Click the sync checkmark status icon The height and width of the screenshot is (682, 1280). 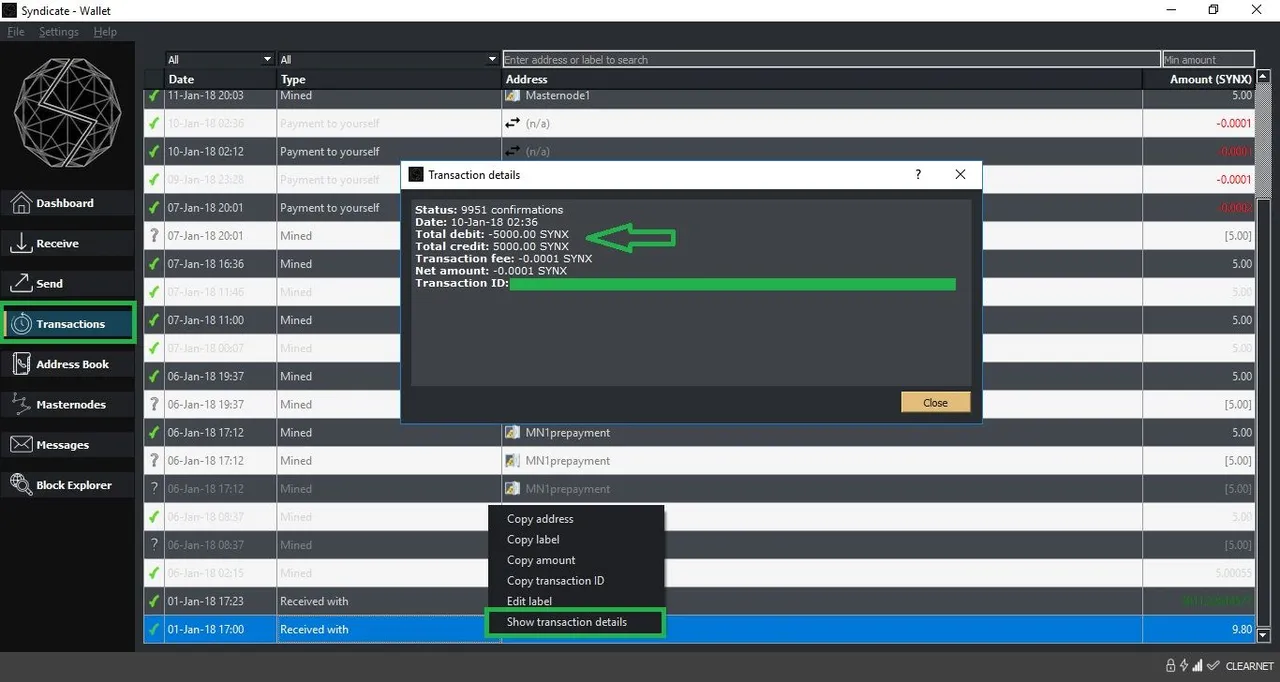(1213, 665)
